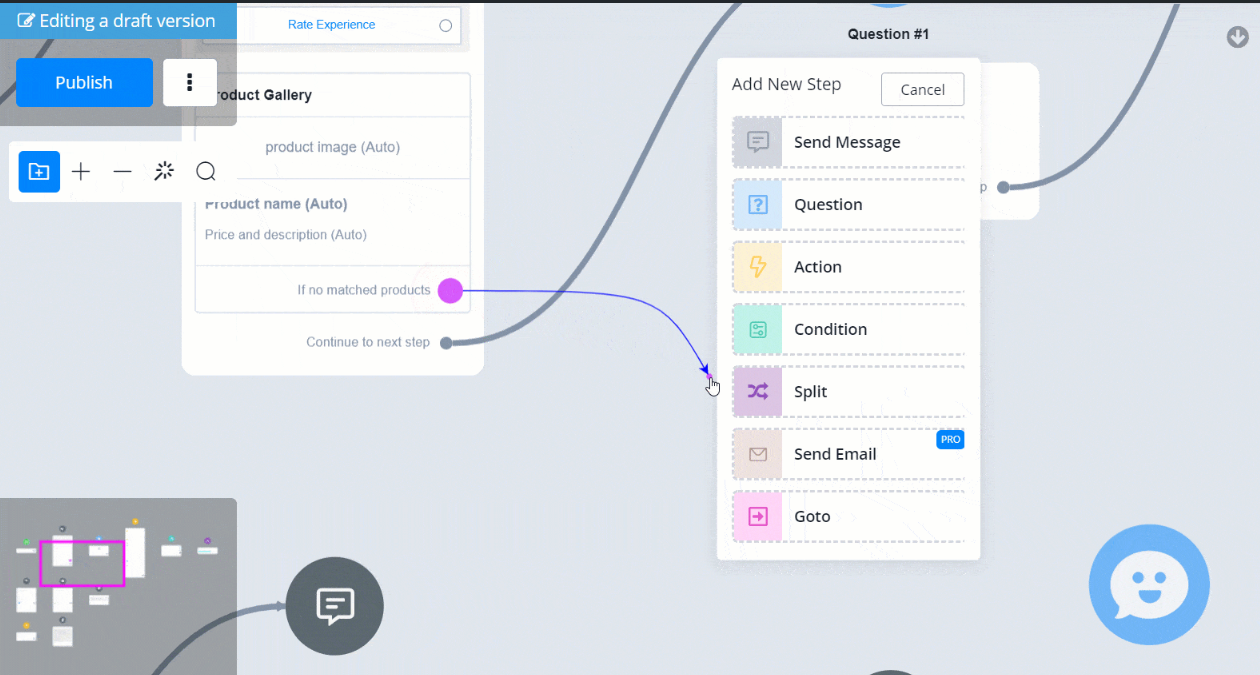Open the three-dot menu beside Publish
Screen dimensions: 1260x675
coord(190,83)
